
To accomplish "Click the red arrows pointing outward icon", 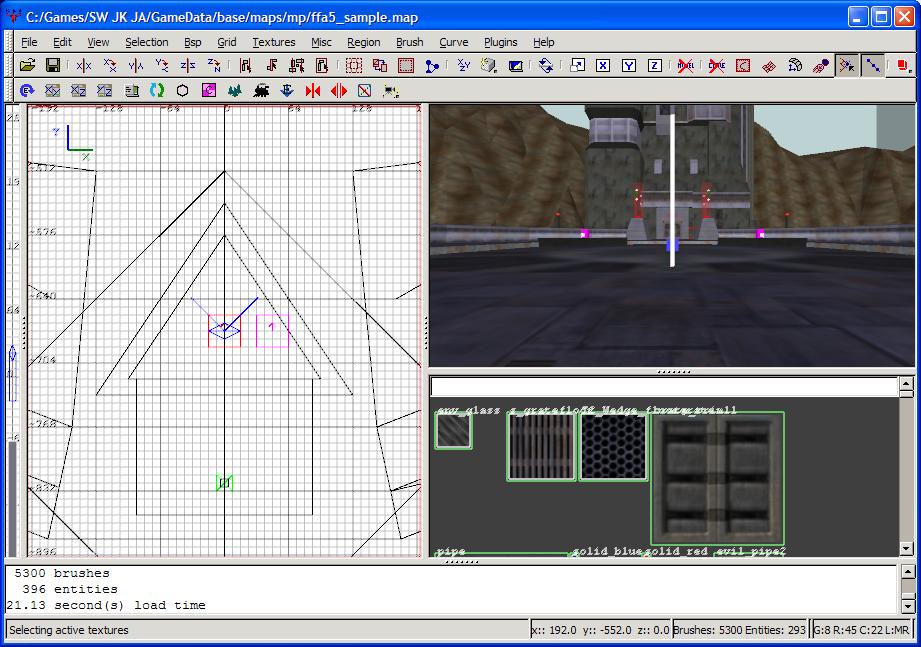I will [339, 90].
